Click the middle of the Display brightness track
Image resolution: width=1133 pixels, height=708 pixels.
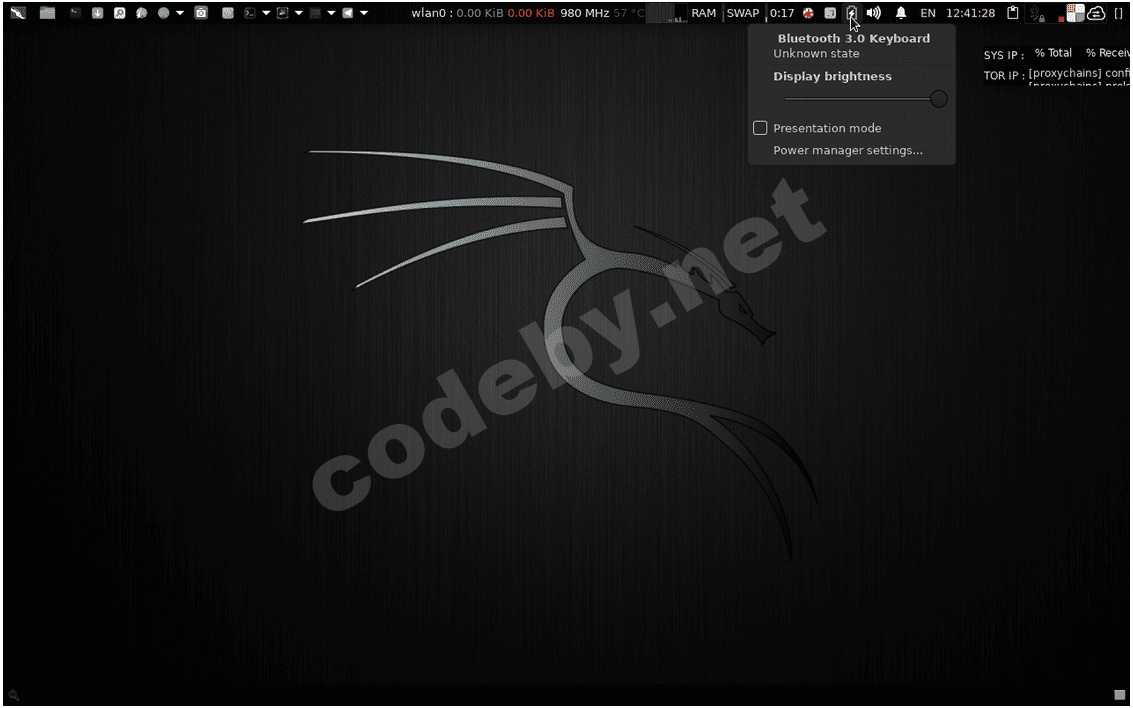coord(861,99)
